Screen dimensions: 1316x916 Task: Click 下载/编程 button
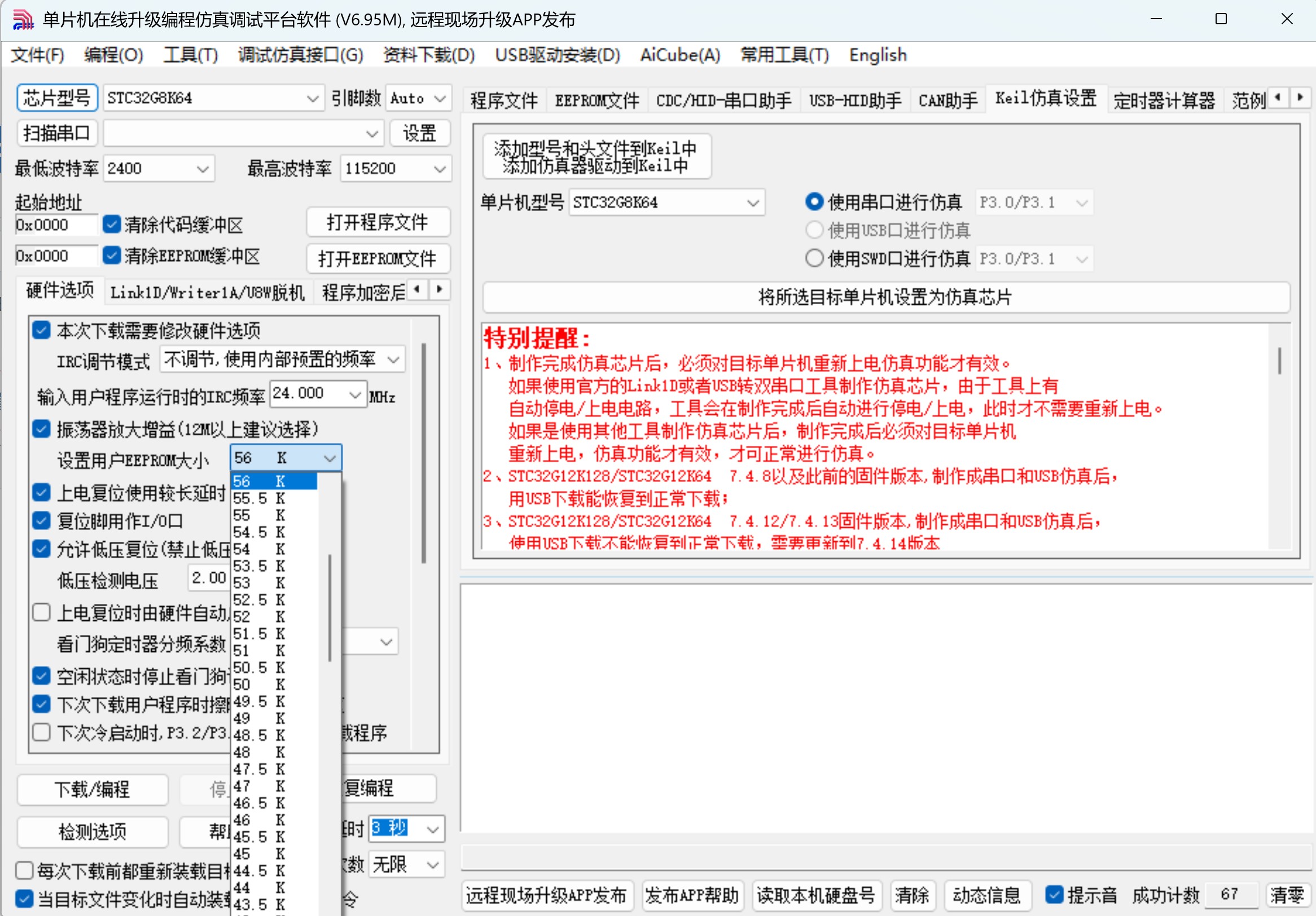click(93, 790)
